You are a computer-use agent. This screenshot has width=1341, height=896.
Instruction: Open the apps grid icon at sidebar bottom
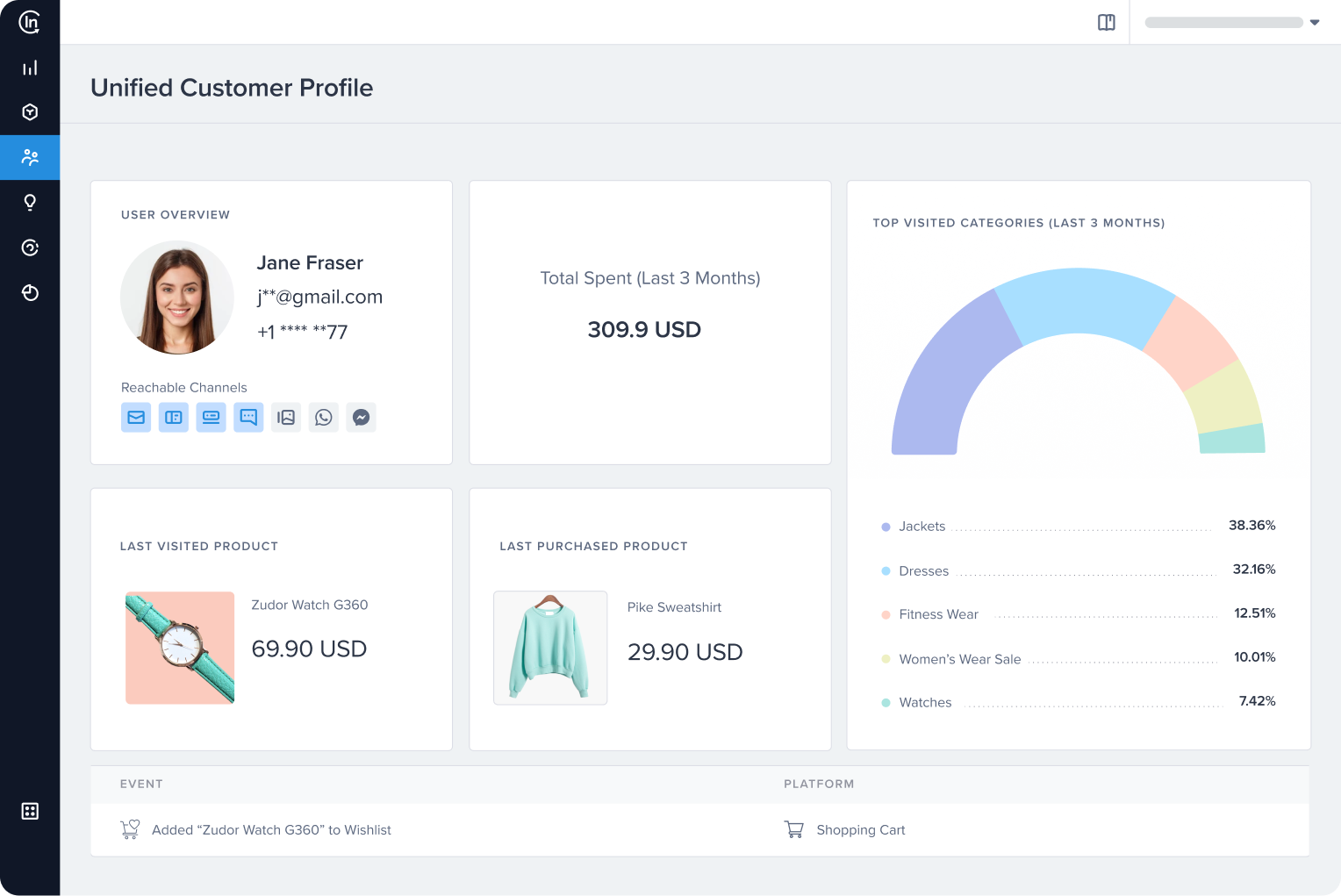click(30, 811)
